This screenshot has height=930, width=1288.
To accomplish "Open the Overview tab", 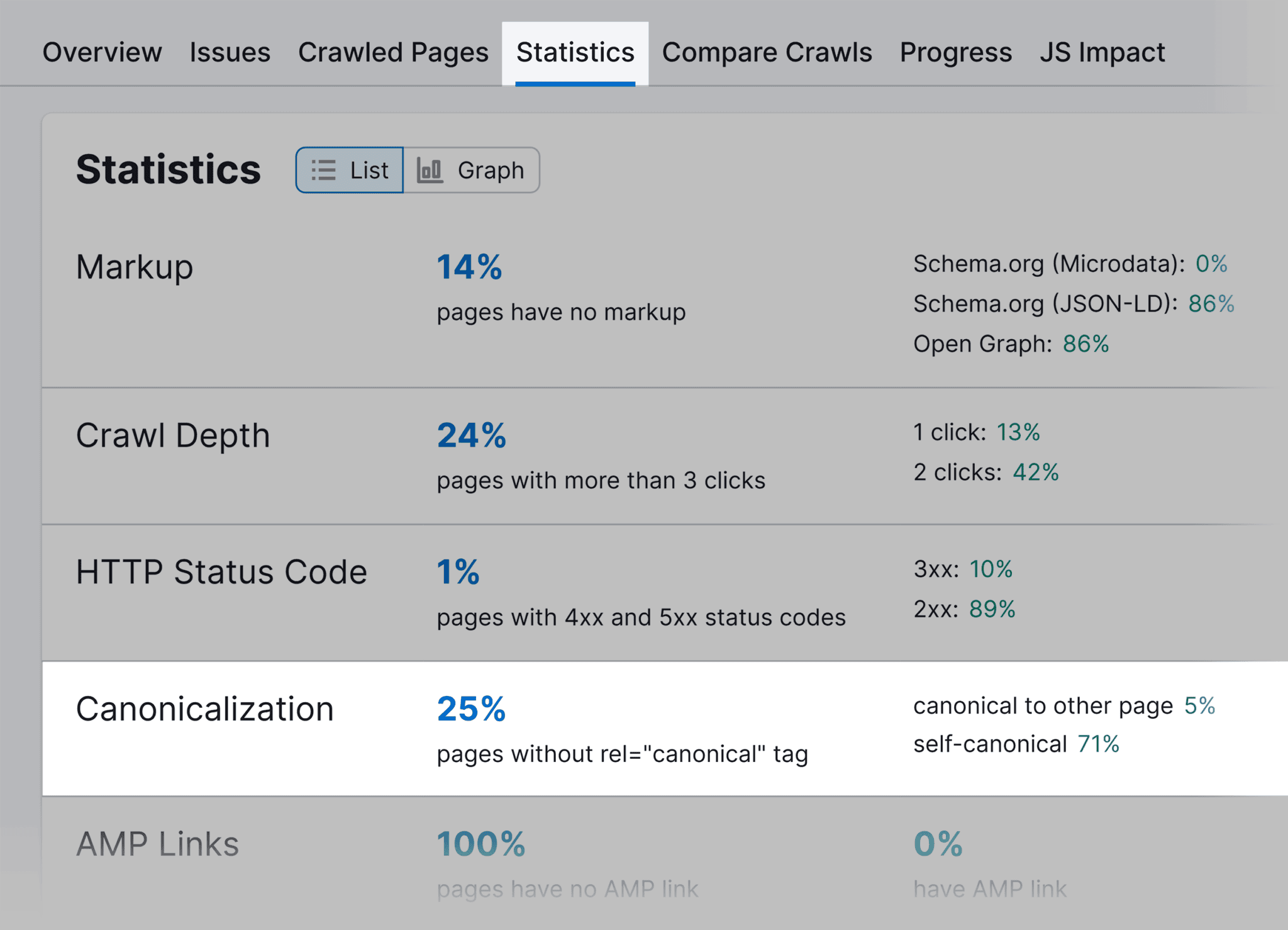I will coord(101,52).
